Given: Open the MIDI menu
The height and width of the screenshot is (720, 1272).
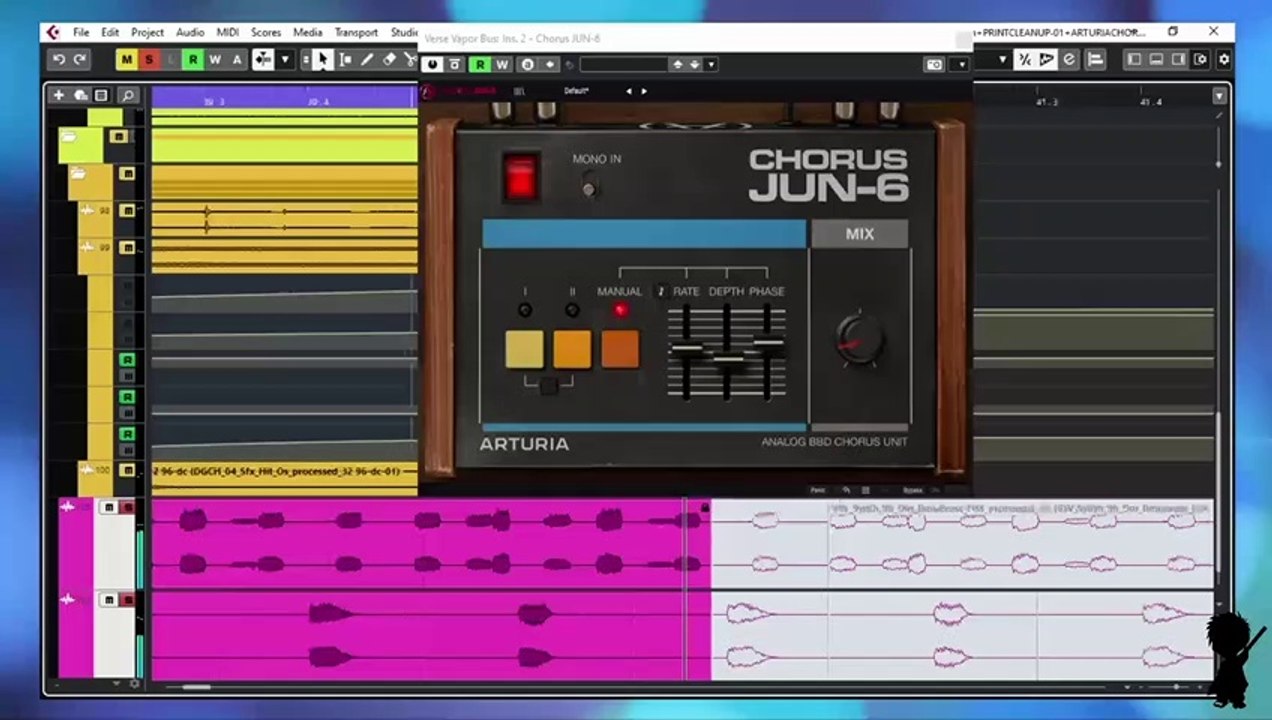Looking at the screenshot, I should 228,32.
